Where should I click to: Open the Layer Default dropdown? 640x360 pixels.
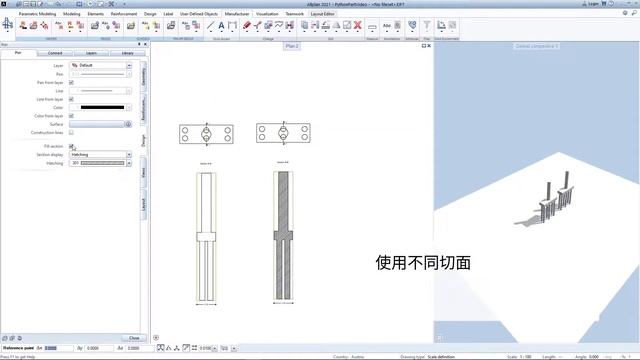pyautogui.click(x=129, y=65)
